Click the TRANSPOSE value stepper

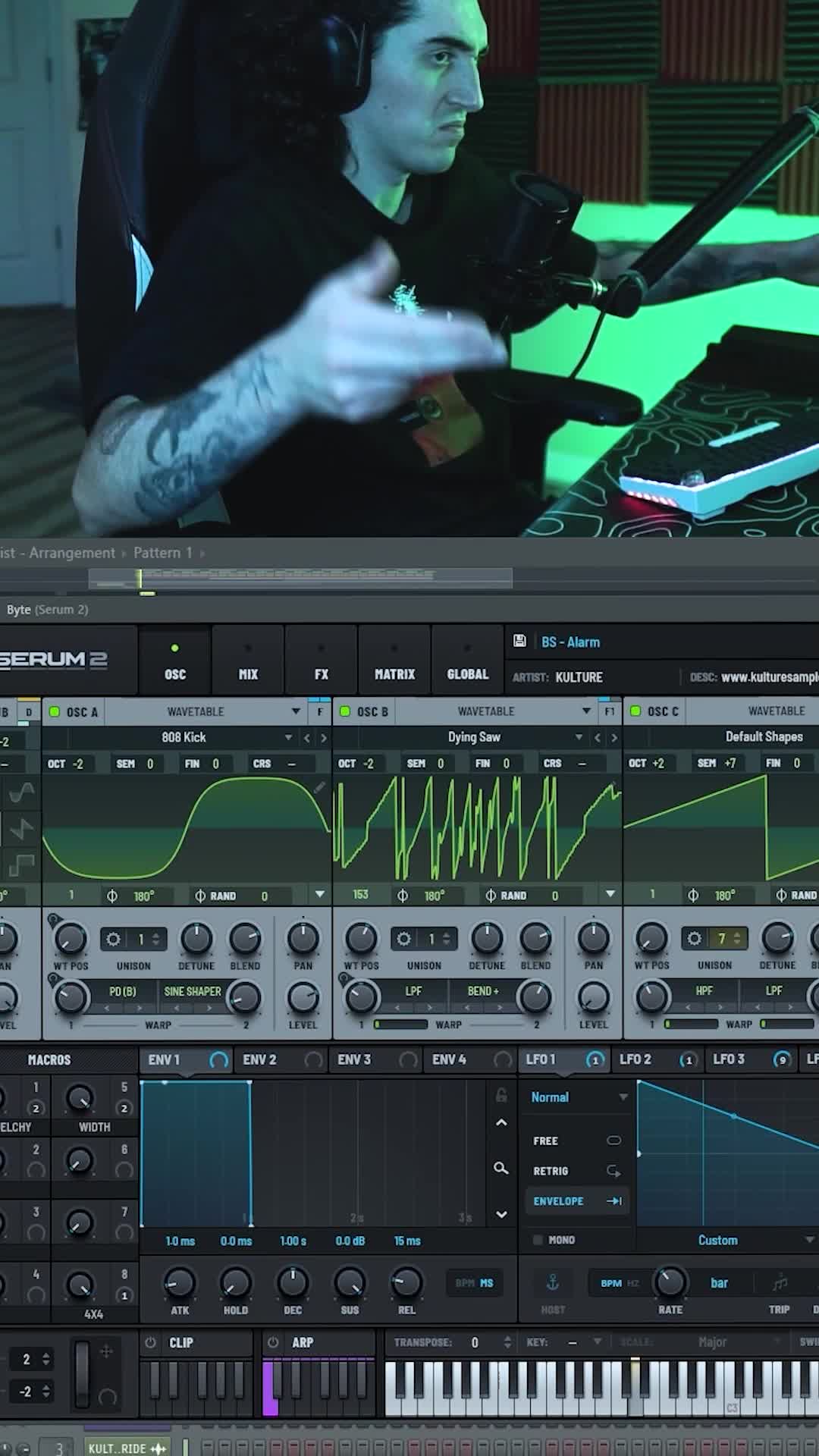[507, 1342]
